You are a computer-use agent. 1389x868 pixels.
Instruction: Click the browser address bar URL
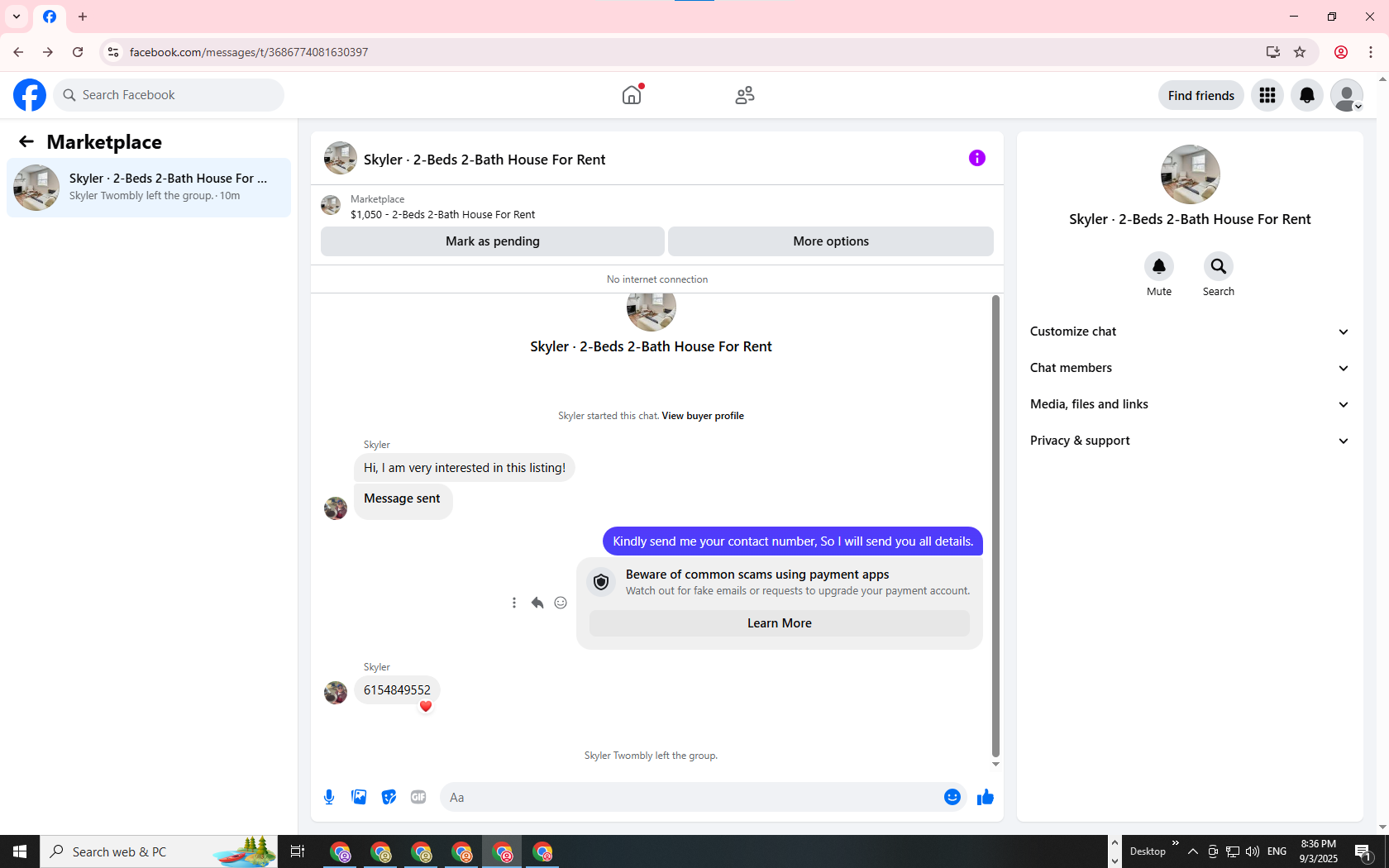tap(249, 52)
